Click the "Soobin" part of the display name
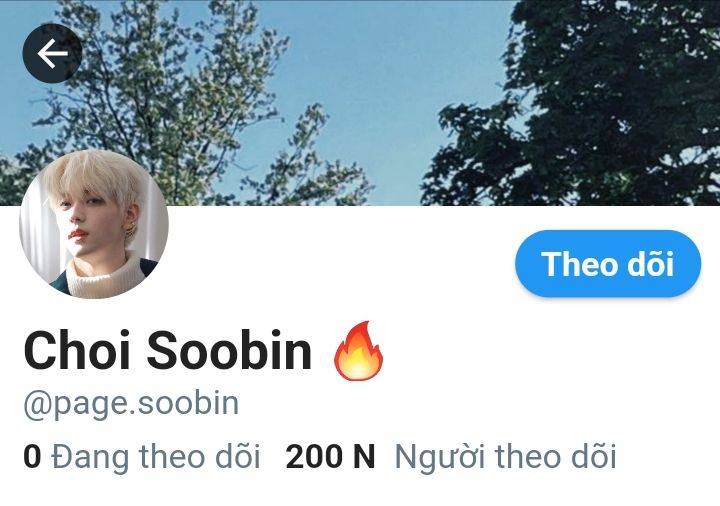Image resolution: width=720 pixels, height=506 pixels. point(230,351)
